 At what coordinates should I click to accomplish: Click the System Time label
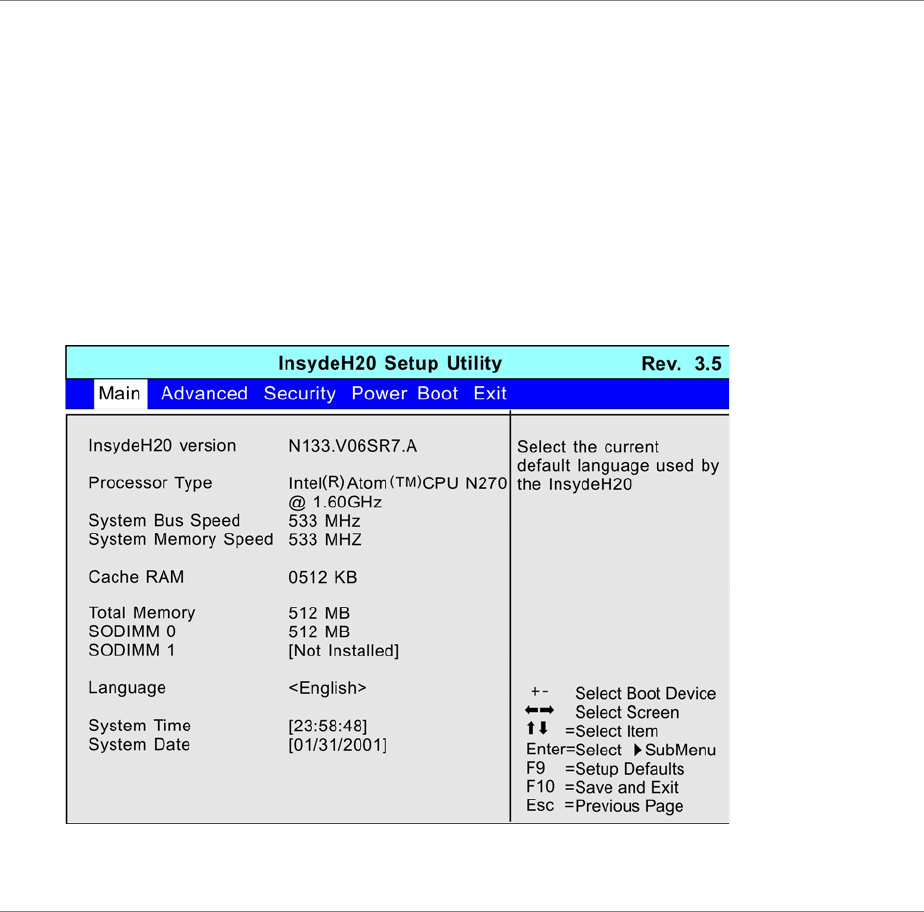[140, 726]
